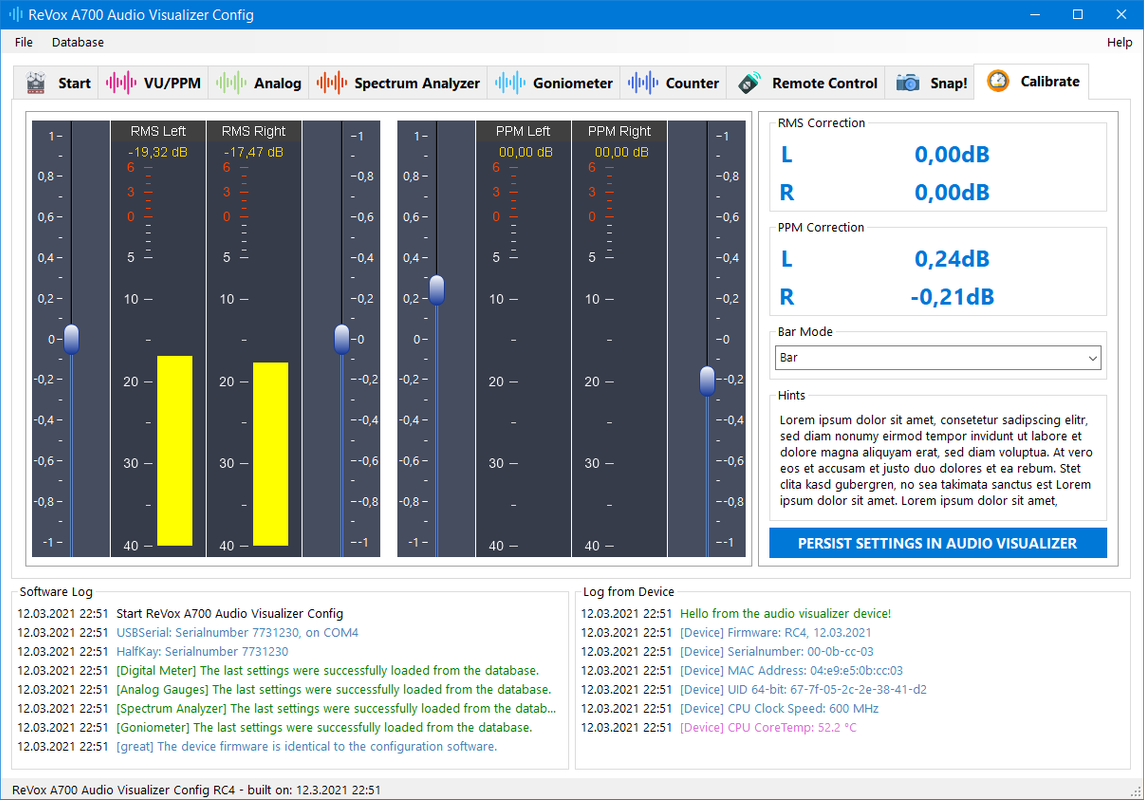Click the PPM Left correction slider thumb
Image resolution: width=1144 pixels, height=800 pixels.
click(437, 290)
